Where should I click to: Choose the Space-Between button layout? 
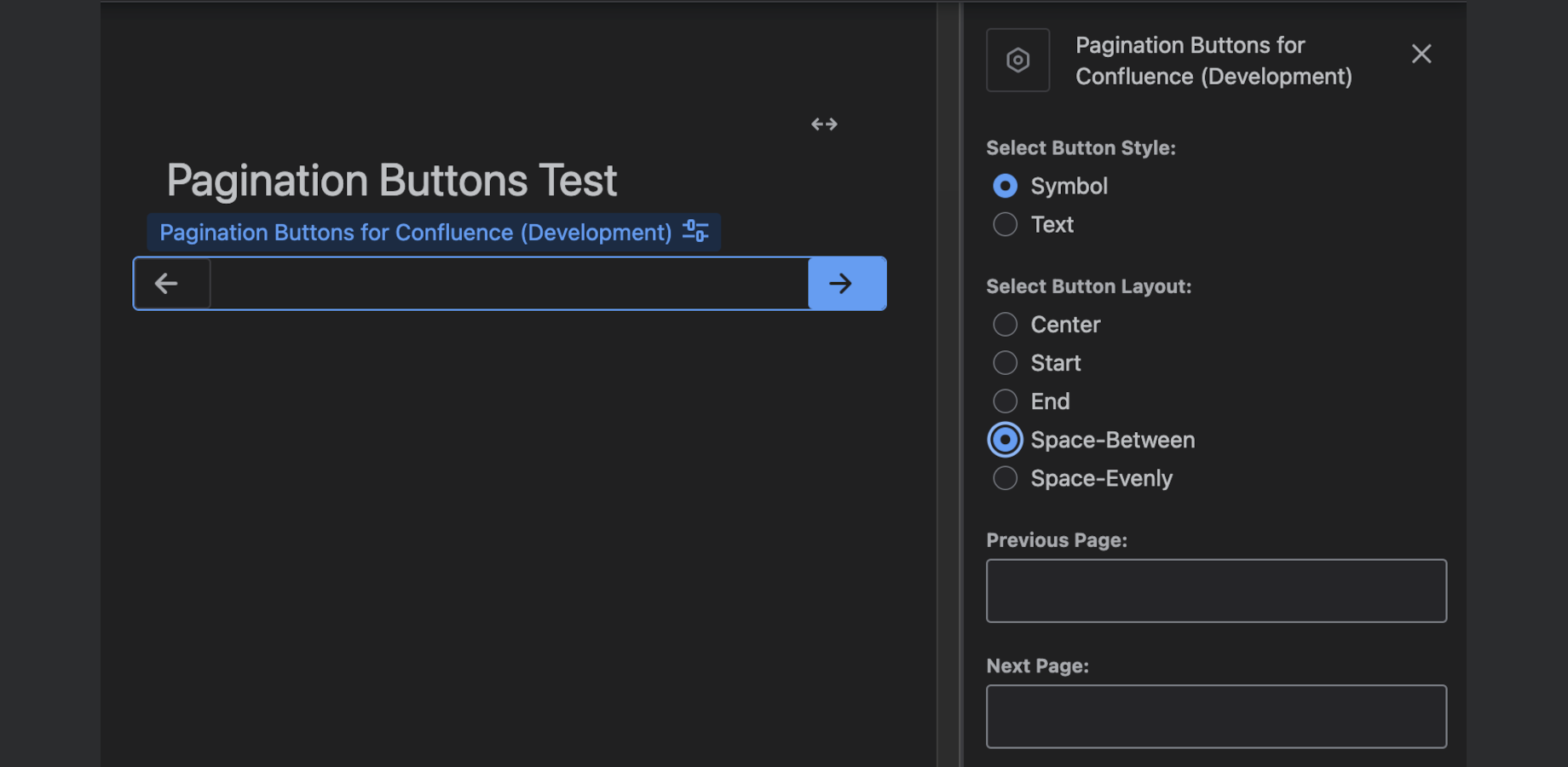[x=1006, y=440]
